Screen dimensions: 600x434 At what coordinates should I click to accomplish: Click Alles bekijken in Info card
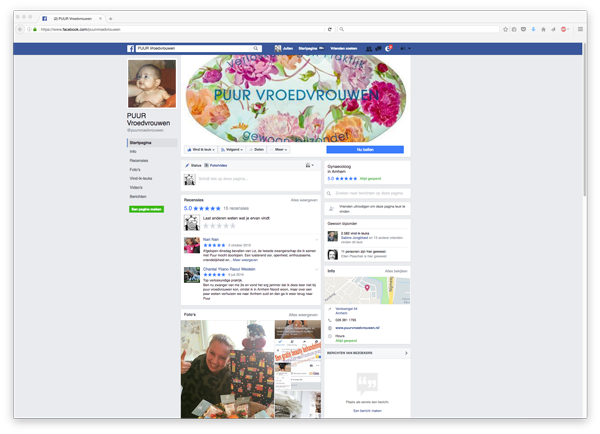(396, 271)
